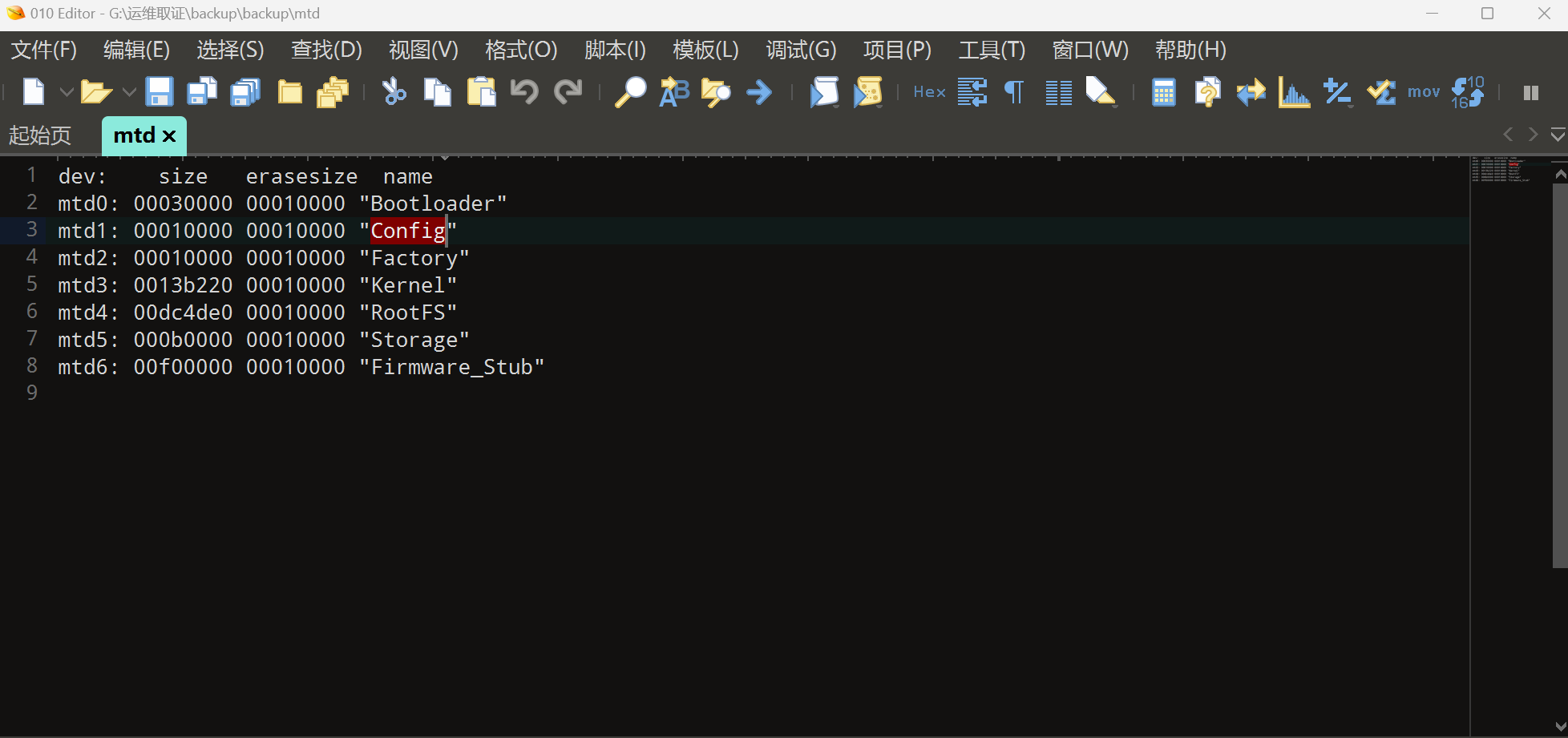This screenshot has height=738, width=1568.
Task: Open the 编辑(E) menu
Action: (x=137, y=50)
